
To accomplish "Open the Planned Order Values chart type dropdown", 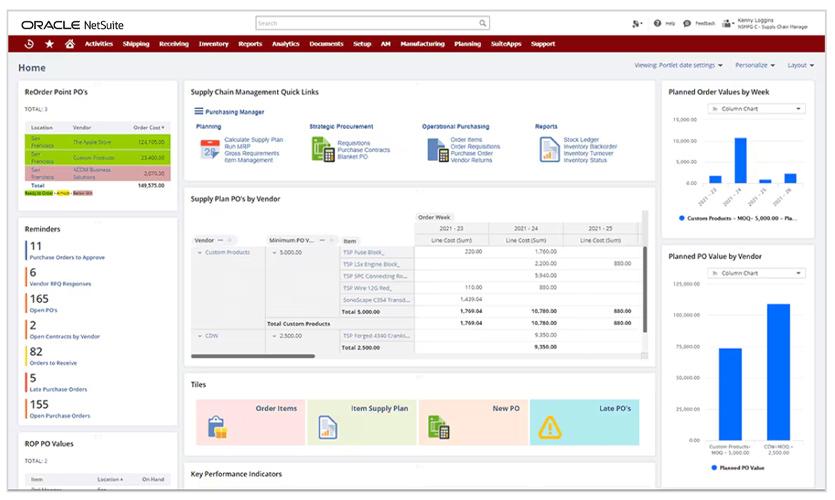I will [x=756, y=109].
